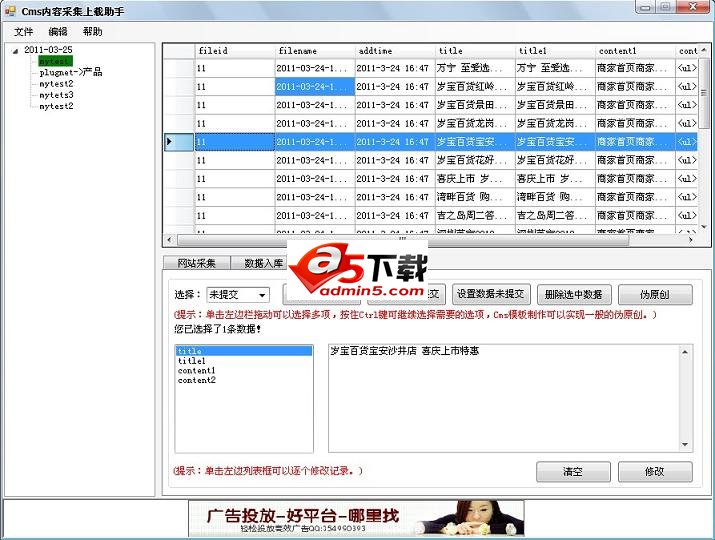715x540 pixels.
Task: Close the Cms内容采集上载助手 window
Action: click(693, 7)
